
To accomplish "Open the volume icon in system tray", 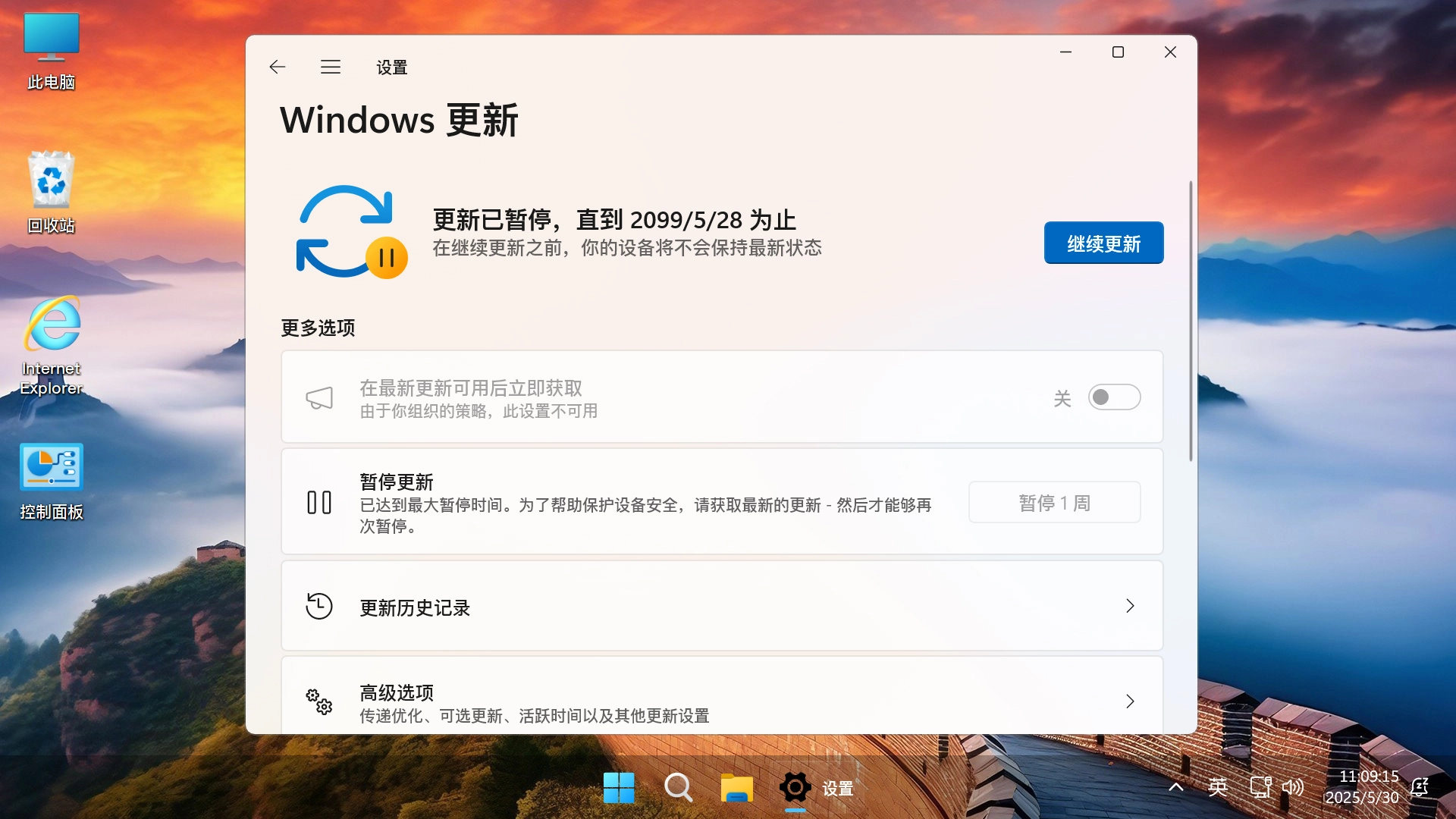I will click(1293, 788).
